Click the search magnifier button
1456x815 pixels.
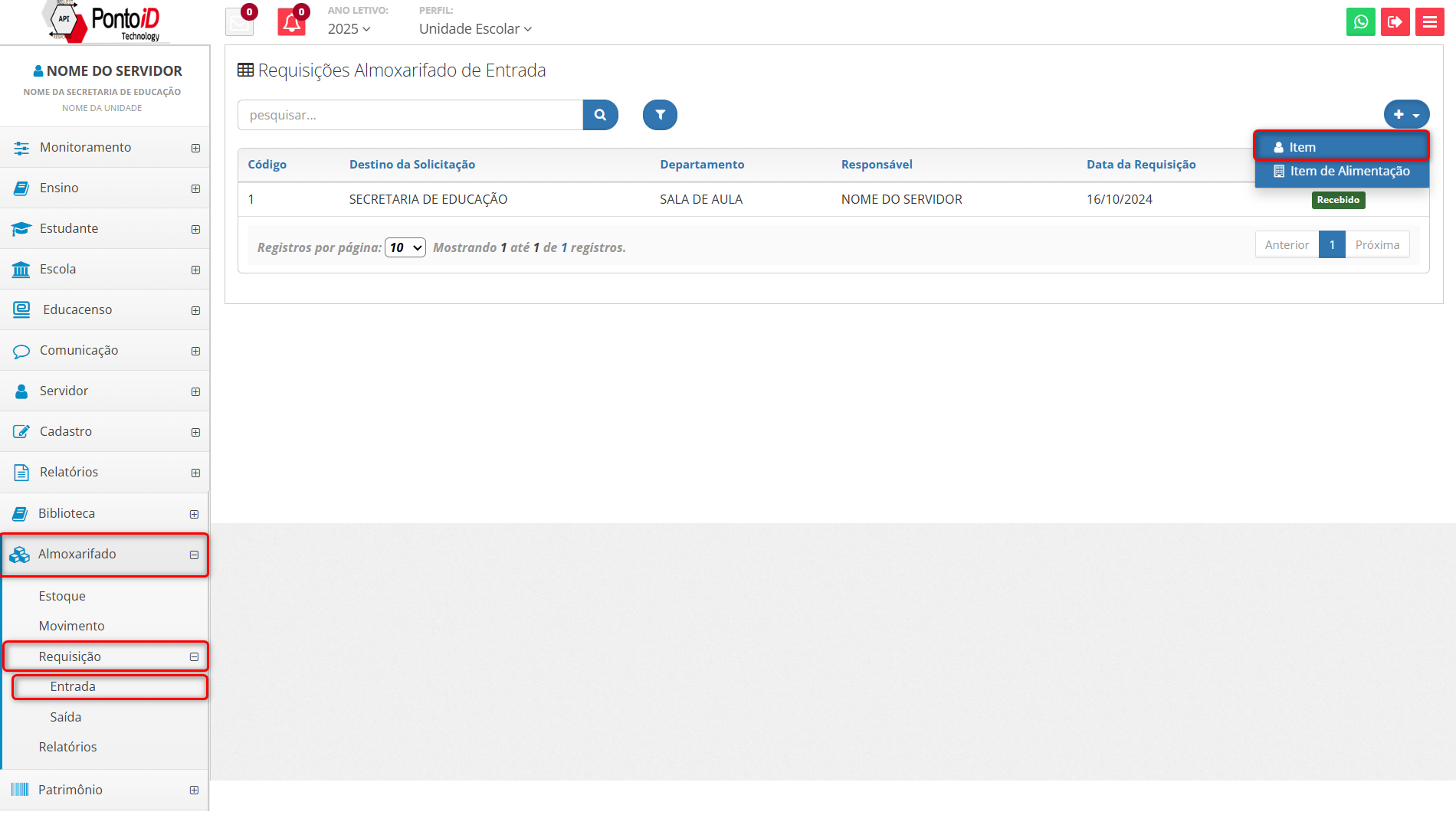click(x=601, y=115)
